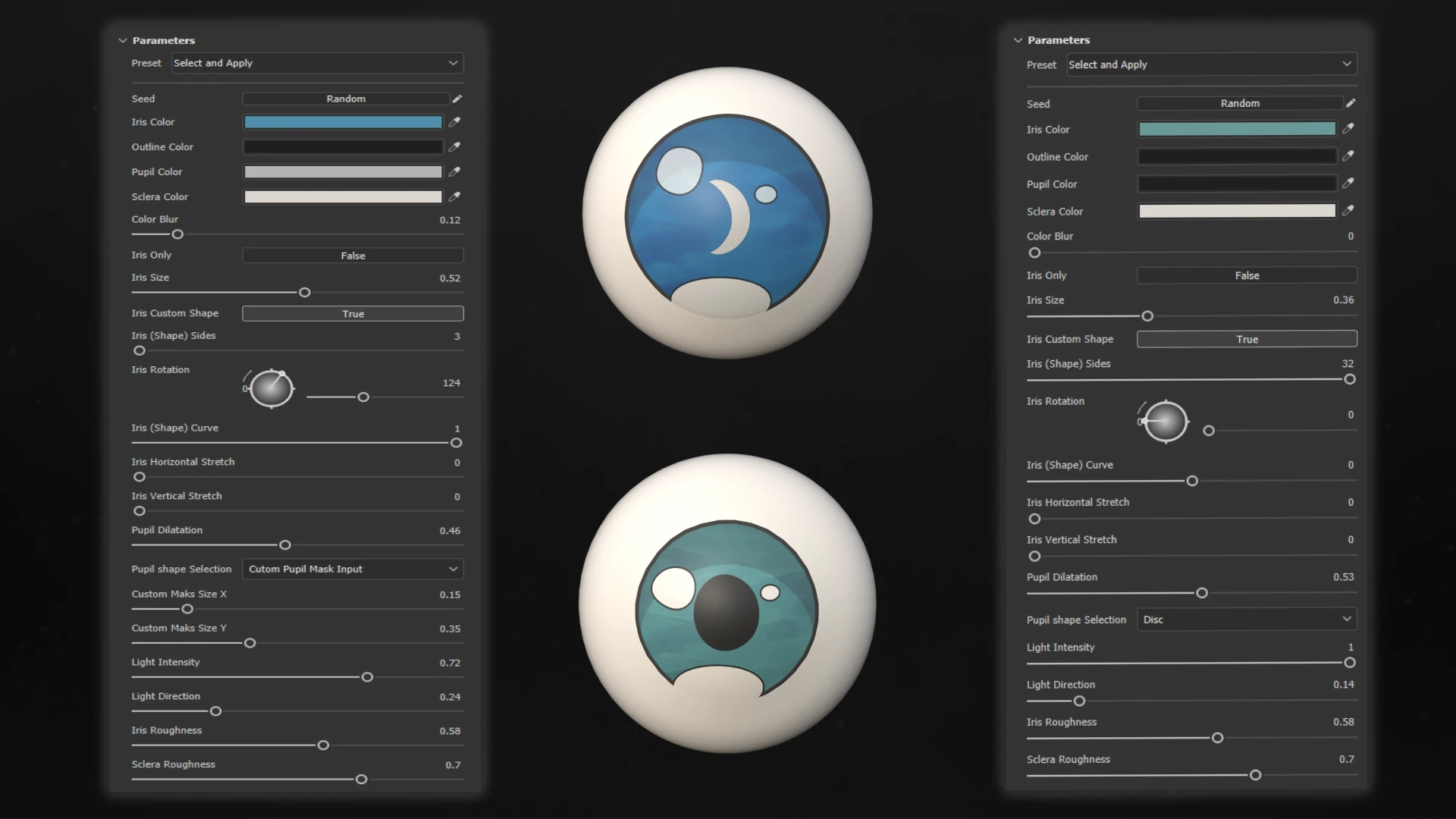Collapse the right Parameters section
The height and width of the screenshot is (819, 1456).
click(x=1018, y=40)
